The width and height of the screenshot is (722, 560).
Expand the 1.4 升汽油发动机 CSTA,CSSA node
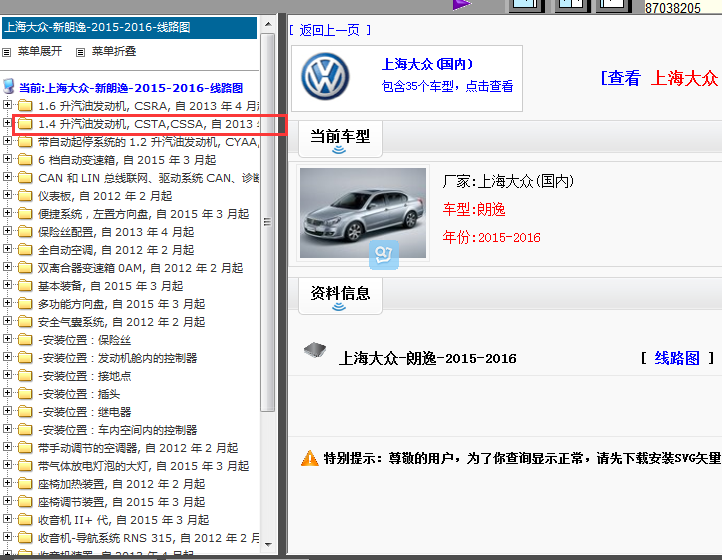pyautogui.click(x=7, y=122)
